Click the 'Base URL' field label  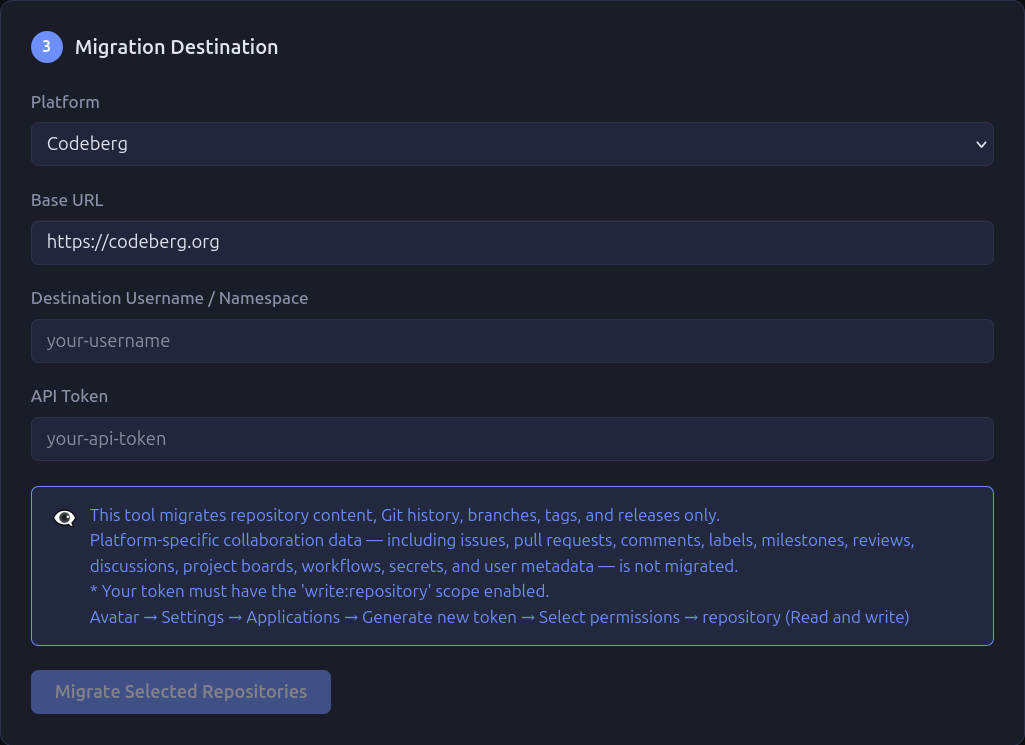click(67, 200)
